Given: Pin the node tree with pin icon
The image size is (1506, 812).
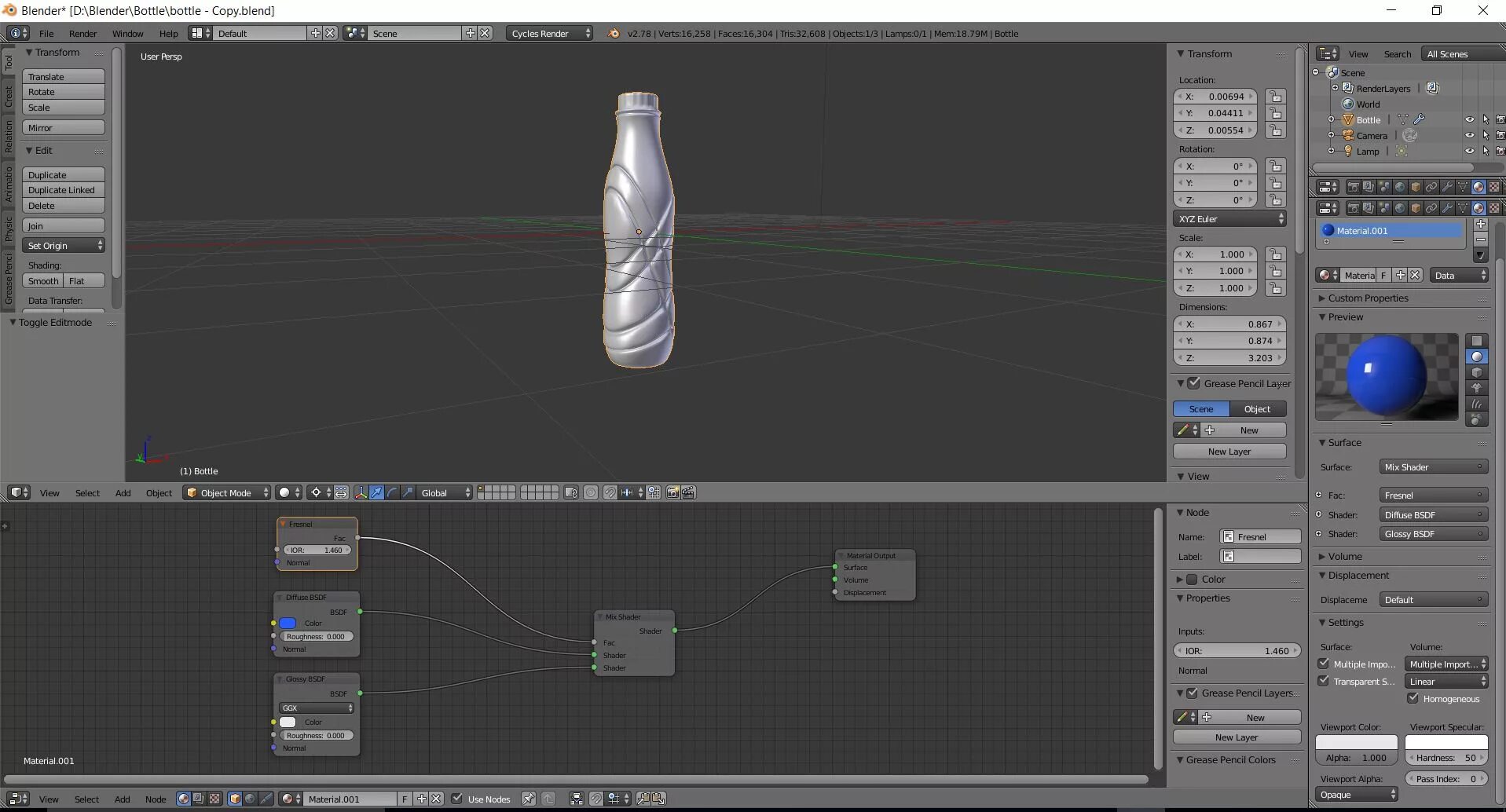Looking at the screenshot, I should click(529, 799).
